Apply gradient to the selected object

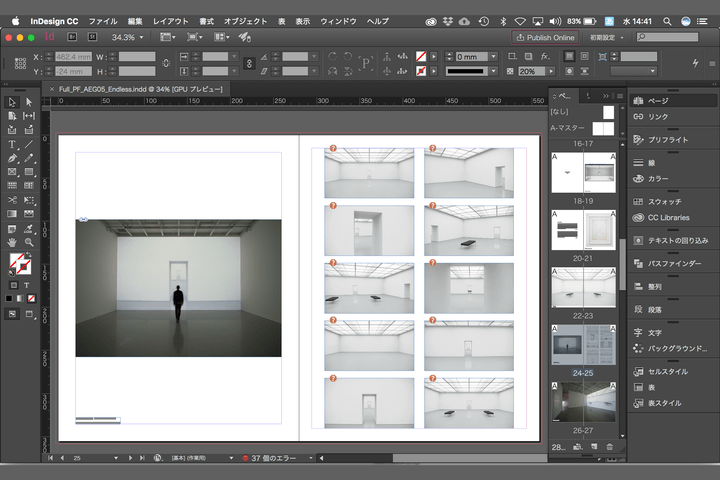tap(20, 299)
